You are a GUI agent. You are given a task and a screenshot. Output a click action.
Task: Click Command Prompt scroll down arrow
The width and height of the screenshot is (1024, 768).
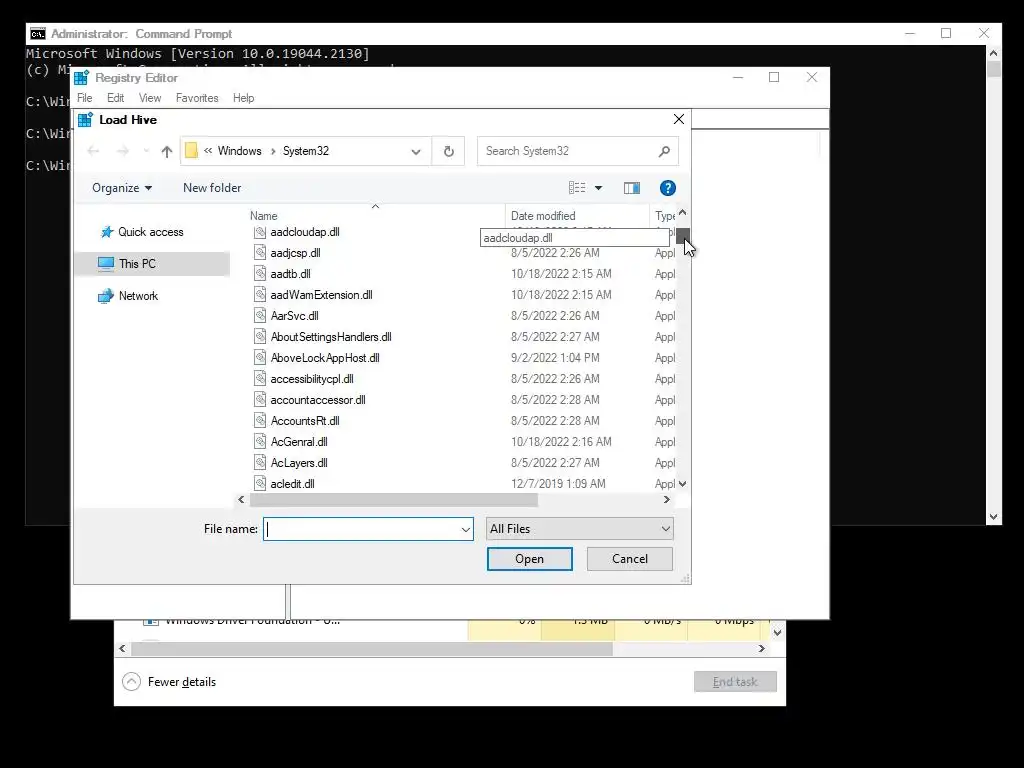coord(993,517)
